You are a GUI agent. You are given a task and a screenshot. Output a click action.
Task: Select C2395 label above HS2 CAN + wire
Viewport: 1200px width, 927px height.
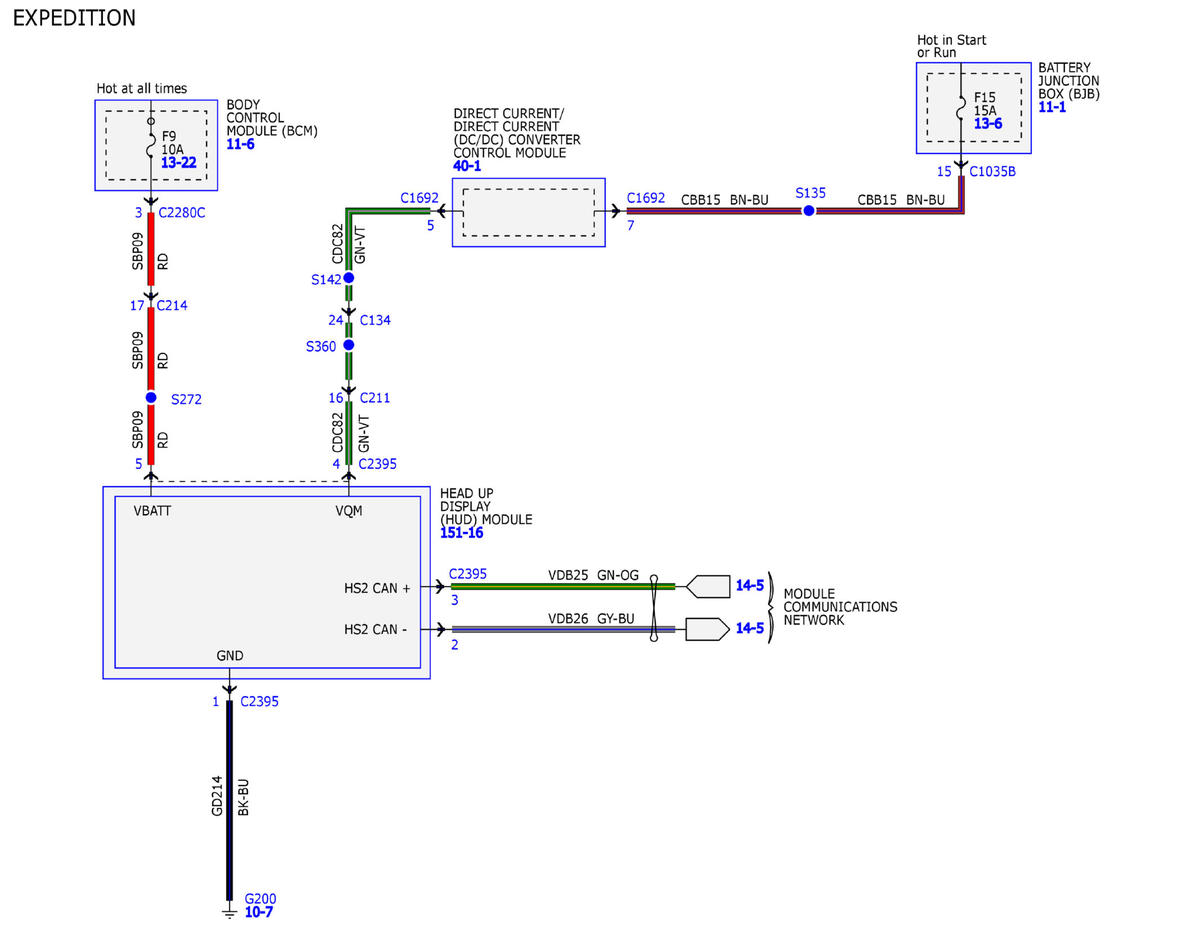pos(468,573)
